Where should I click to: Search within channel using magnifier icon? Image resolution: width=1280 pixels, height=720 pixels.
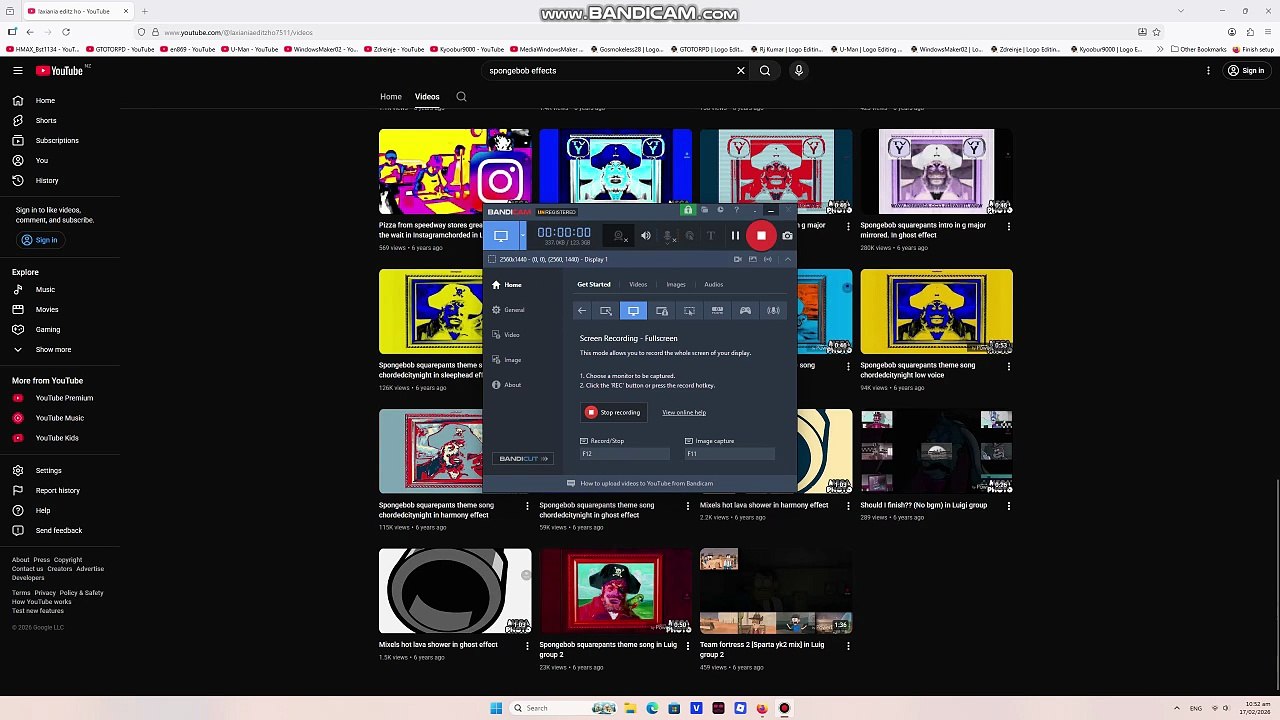(x=461, y=97)
